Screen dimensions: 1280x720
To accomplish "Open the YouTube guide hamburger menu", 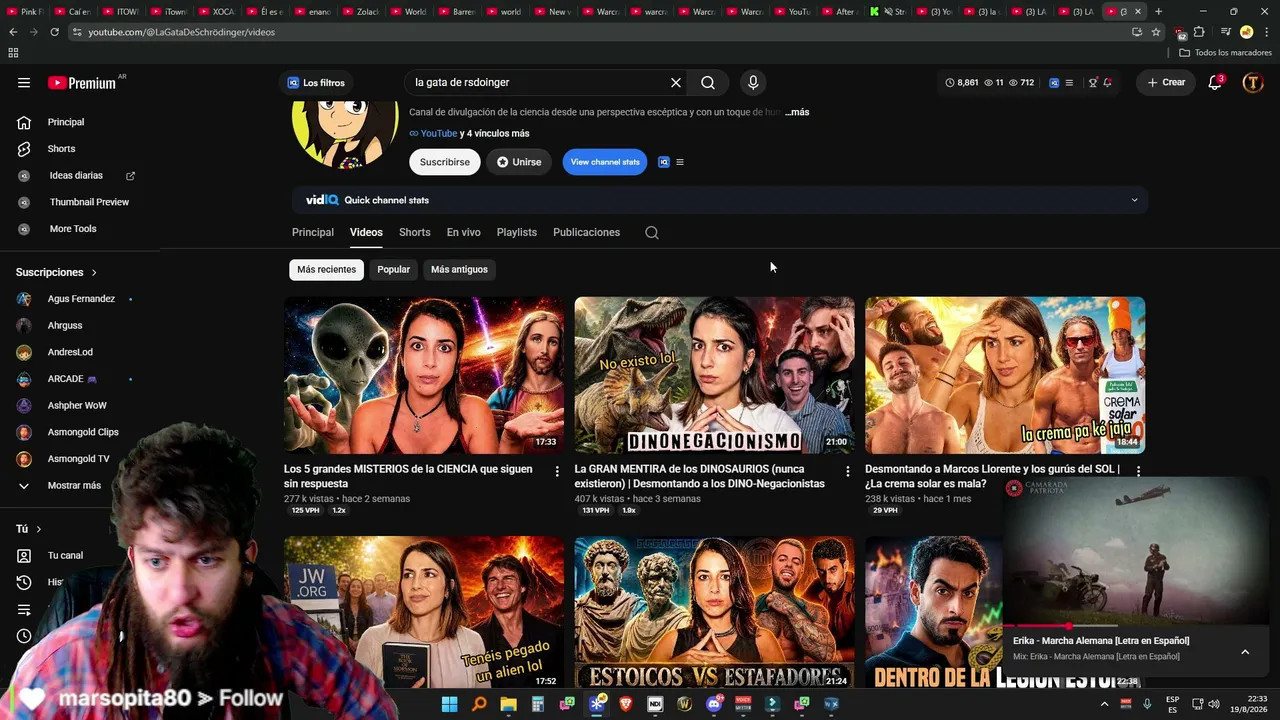I will pyautogui.click(x=24, y=83).
